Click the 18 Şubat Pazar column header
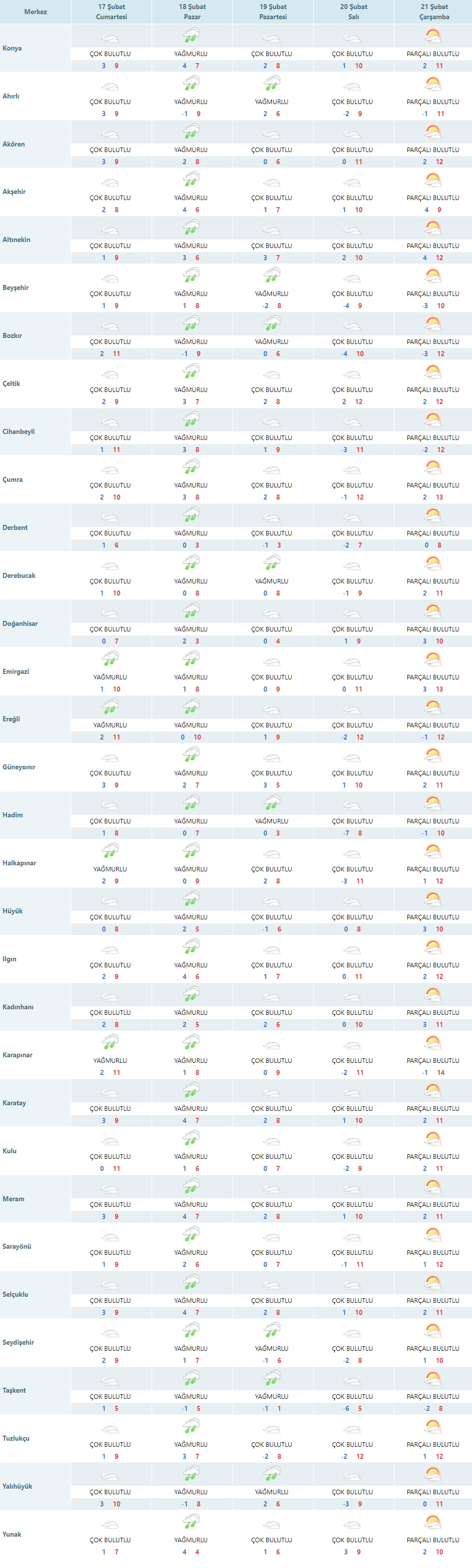 192,12
